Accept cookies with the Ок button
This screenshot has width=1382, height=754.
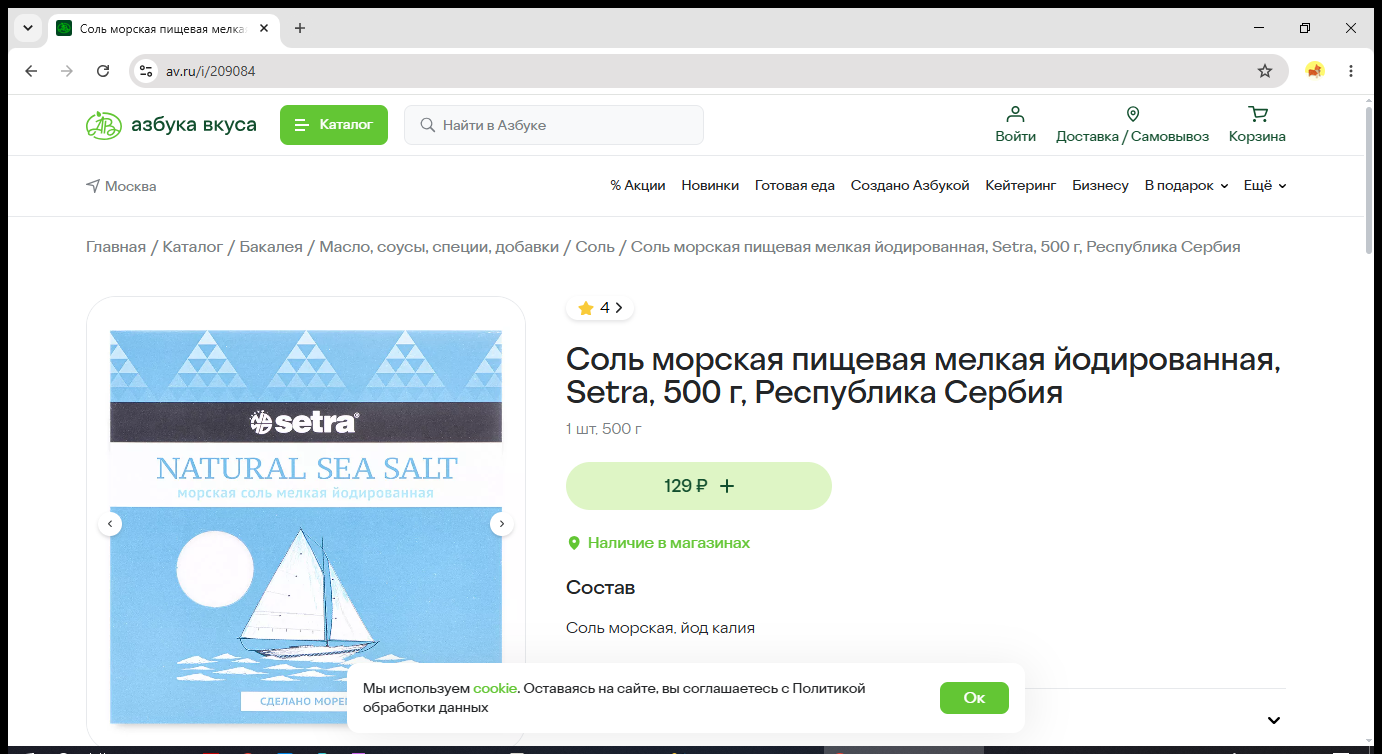point(974,698)
